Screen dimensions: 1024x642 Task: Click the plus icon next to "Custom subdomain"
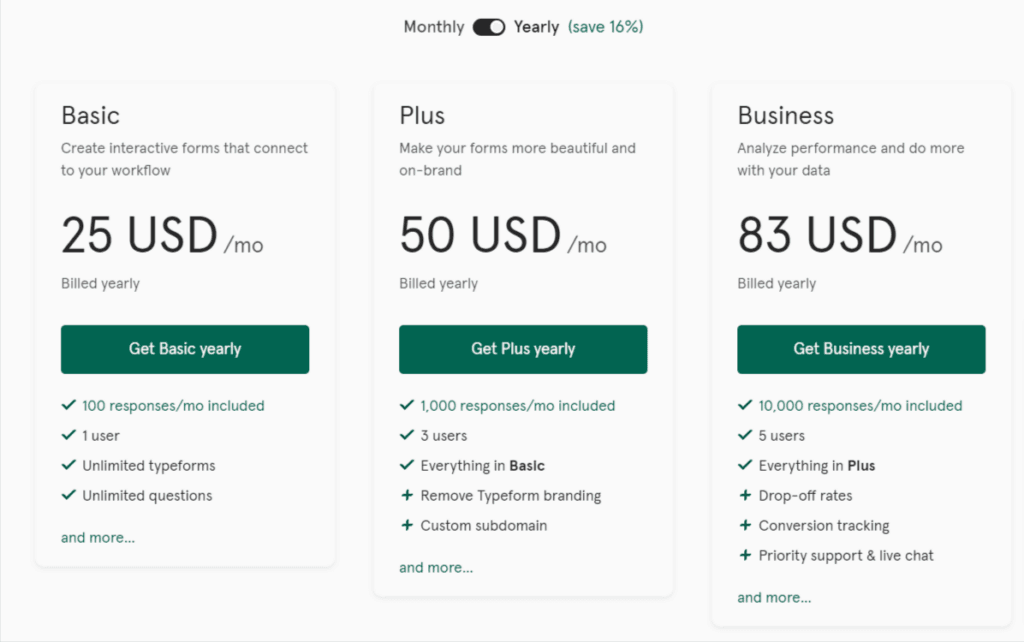(407, 525)
